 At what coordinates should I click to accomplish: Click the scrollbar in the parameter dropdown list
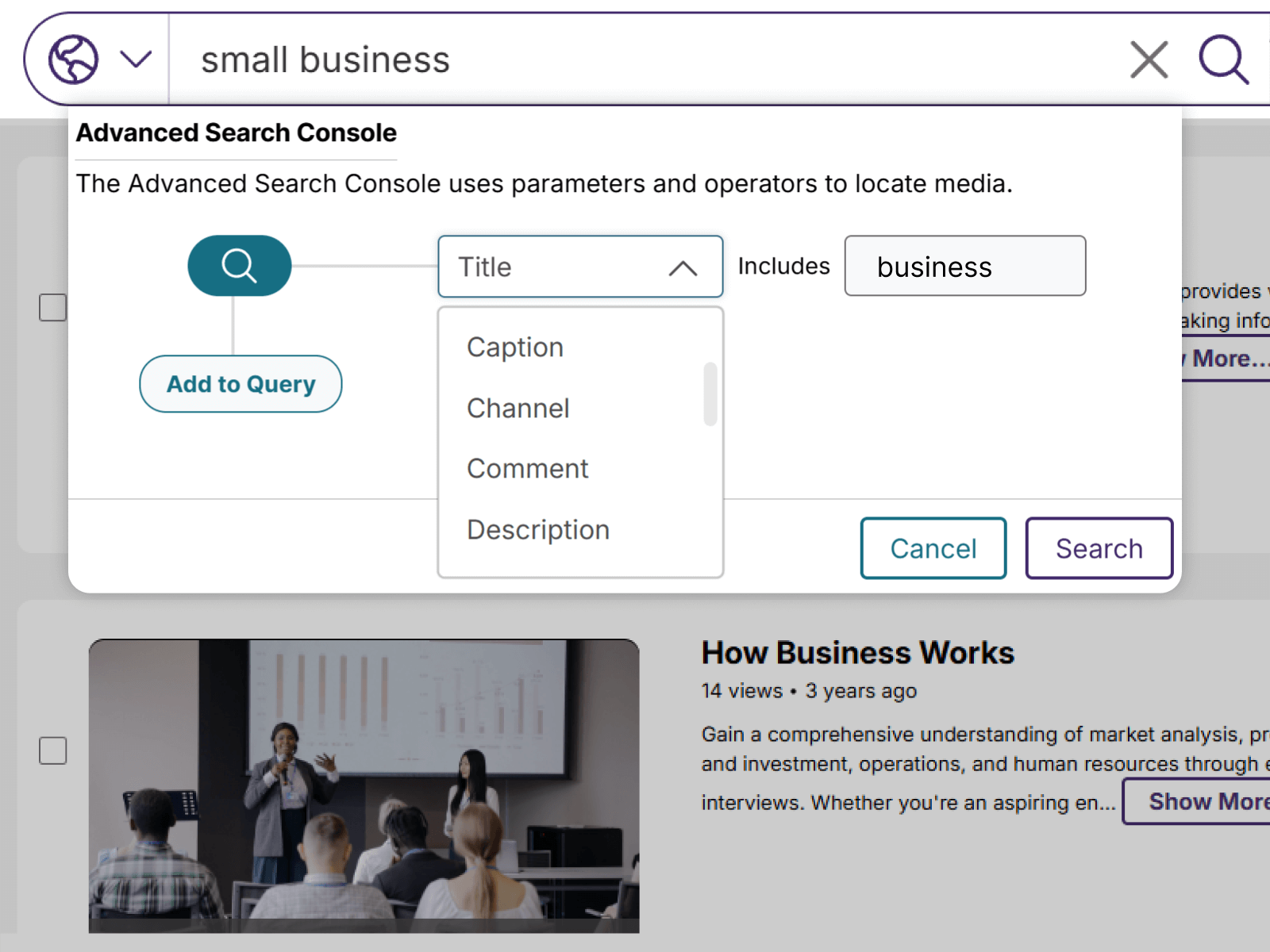[710, 394]
